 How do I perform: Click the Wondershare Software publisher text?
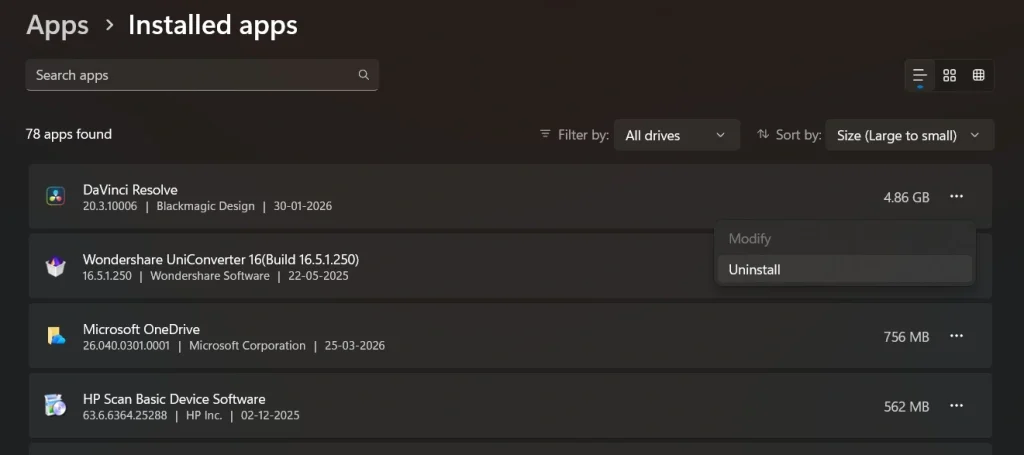point(210,276)
